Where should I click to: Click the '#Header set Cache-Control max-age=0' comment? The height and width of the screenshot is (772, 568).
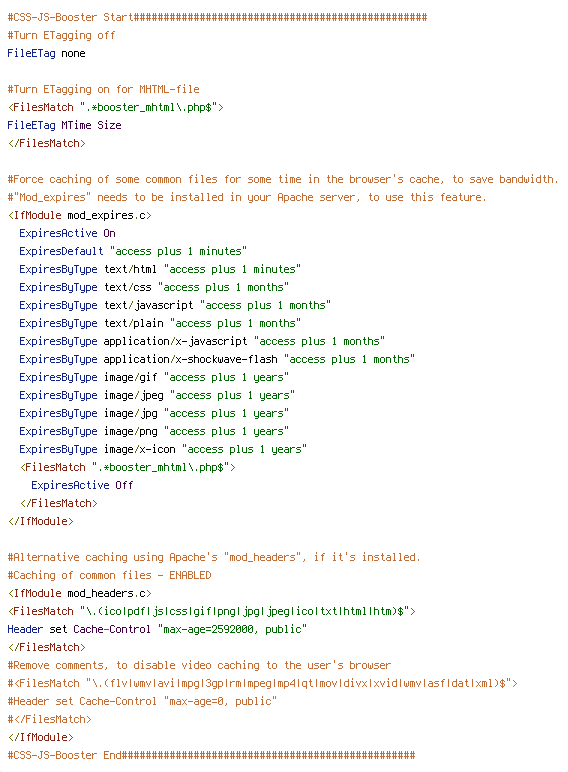(x=142, y=701)
